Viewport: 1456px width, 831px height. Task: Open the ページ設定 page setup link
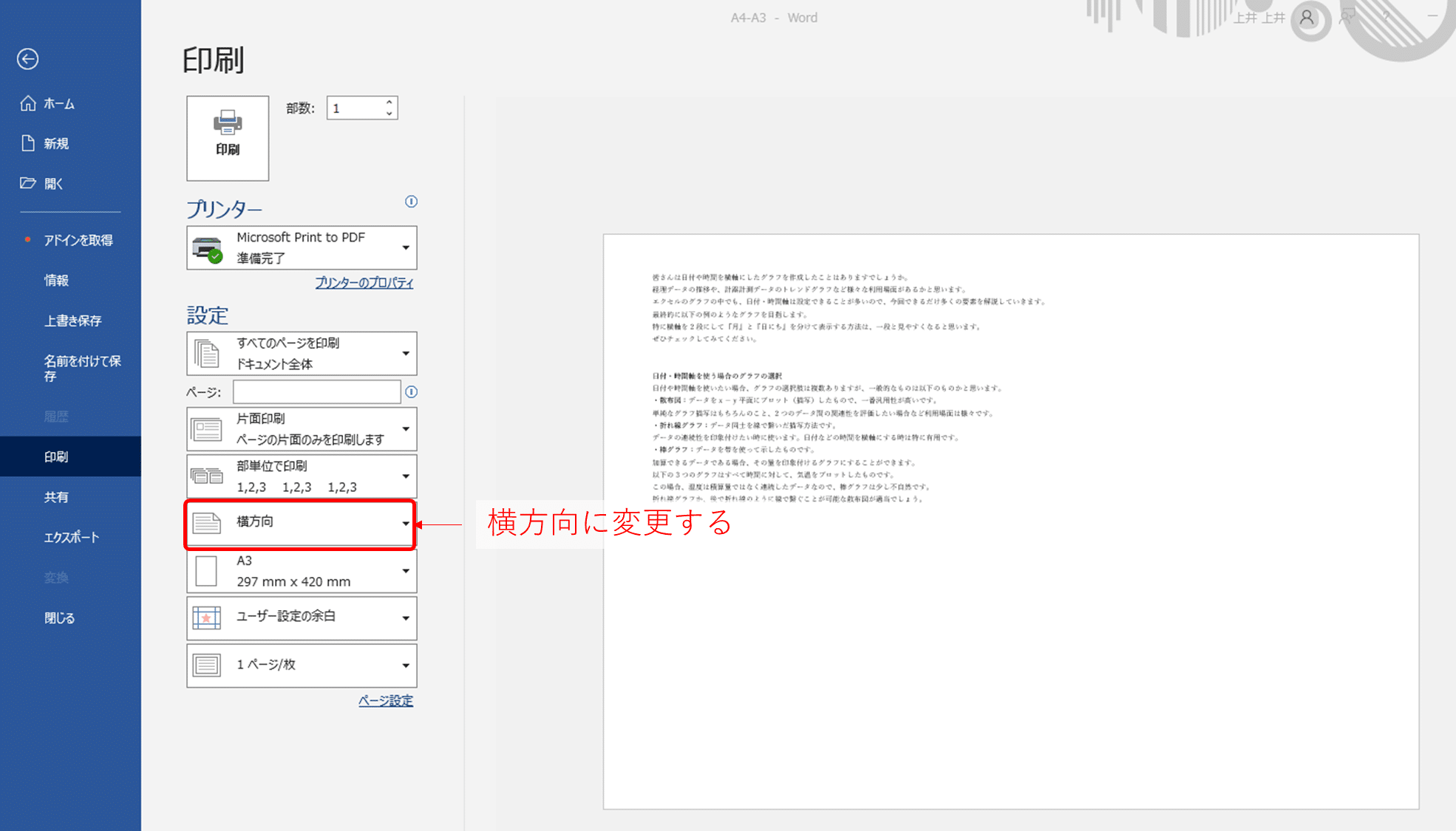tap(385, 700)
